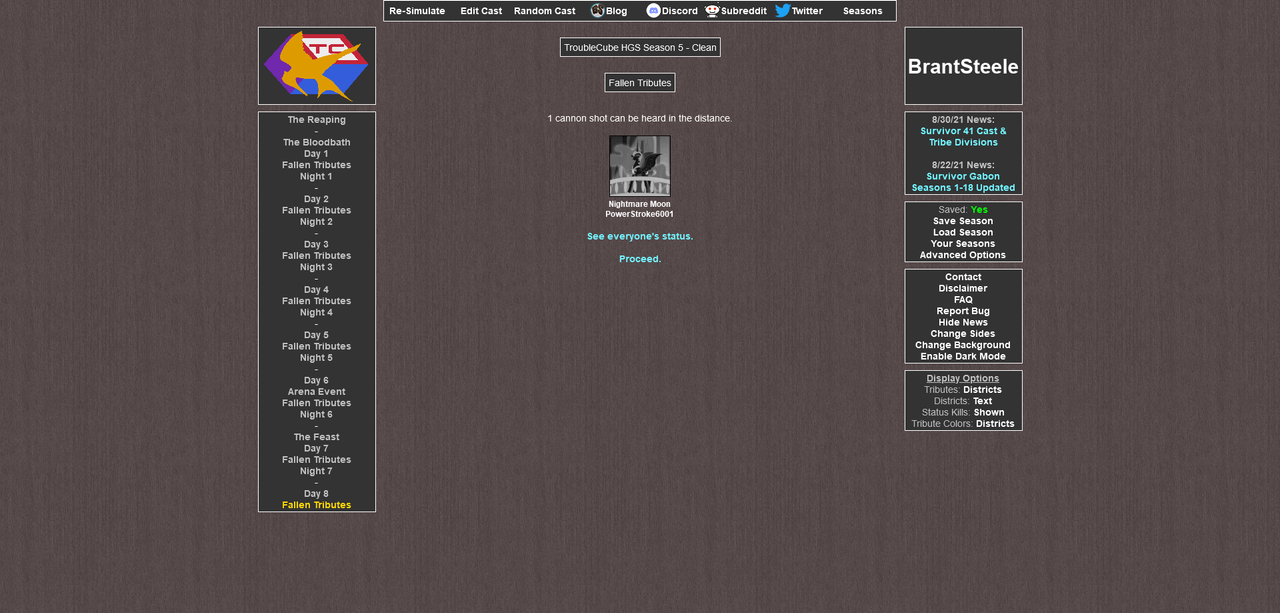
Task: Open Survivor 41 Cast & Tribe Divisions news
Action: point(963,137)
